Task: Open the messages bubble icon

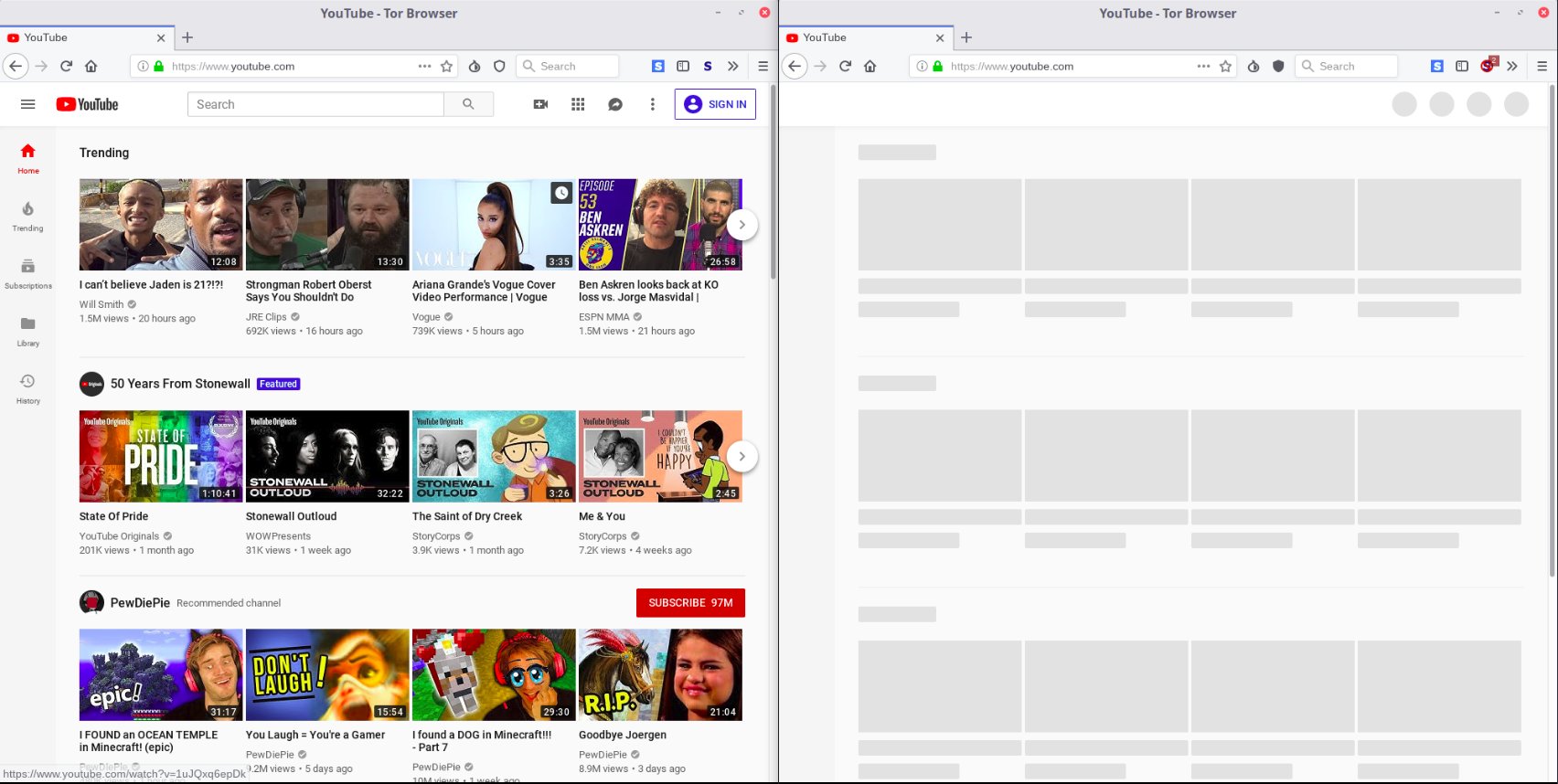Action: 615,104
